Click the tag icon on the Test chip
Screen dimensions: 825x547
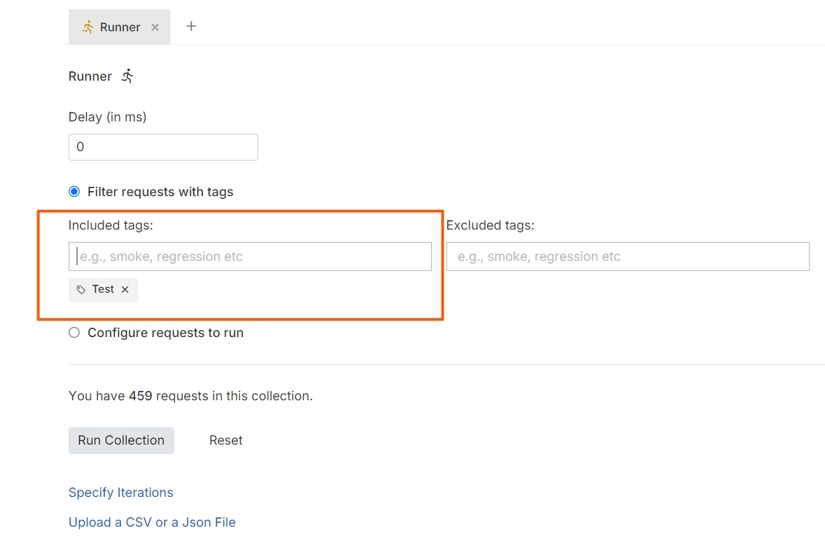81,290
